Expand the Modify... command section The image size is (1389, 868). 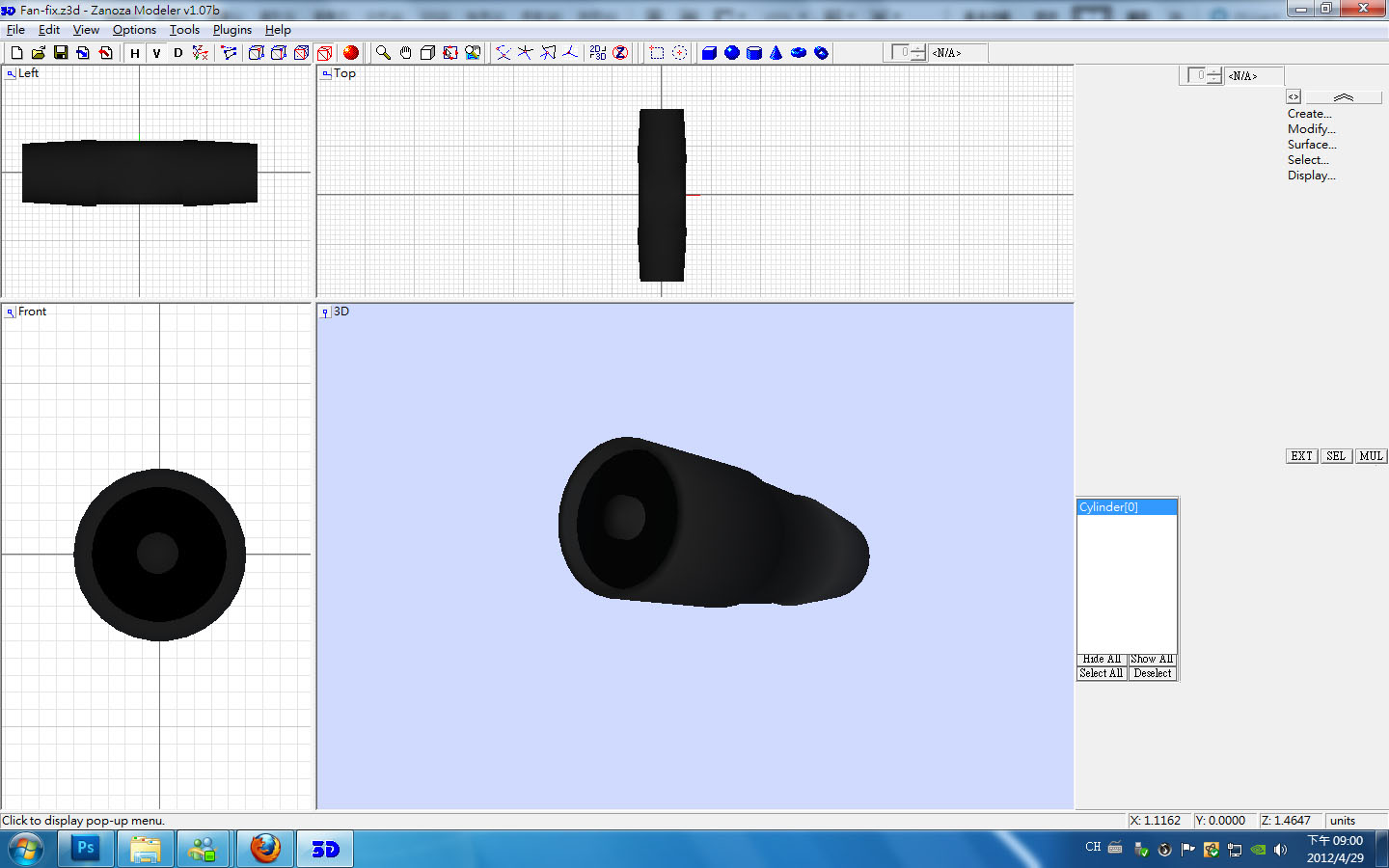tap(1311, 129)
